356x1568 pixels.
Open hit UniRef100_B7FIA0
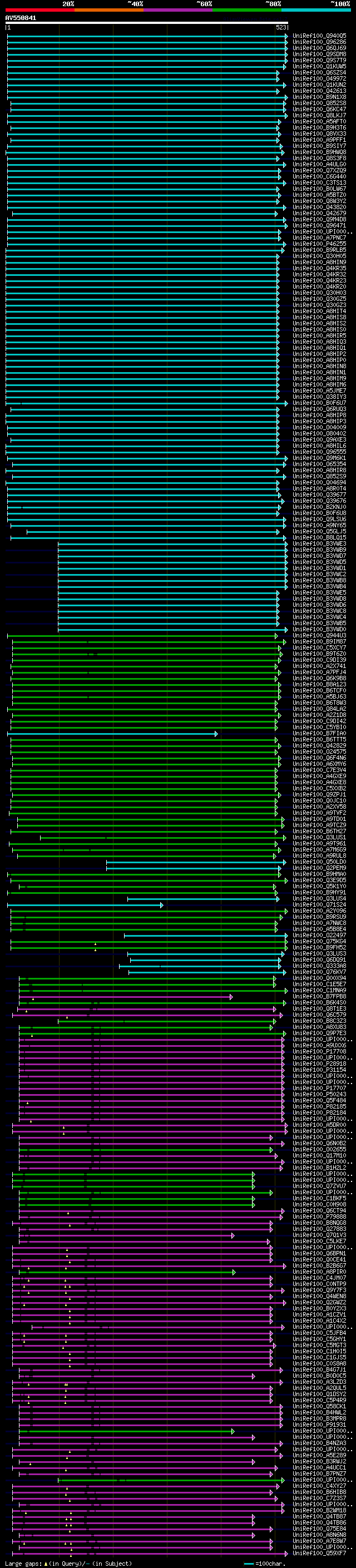319,734
